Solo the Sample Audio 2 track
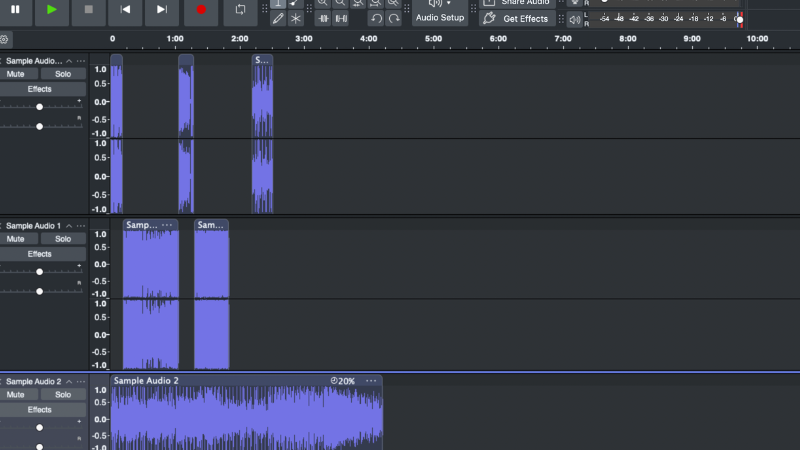The image size is (800, 450). (63, 394)
